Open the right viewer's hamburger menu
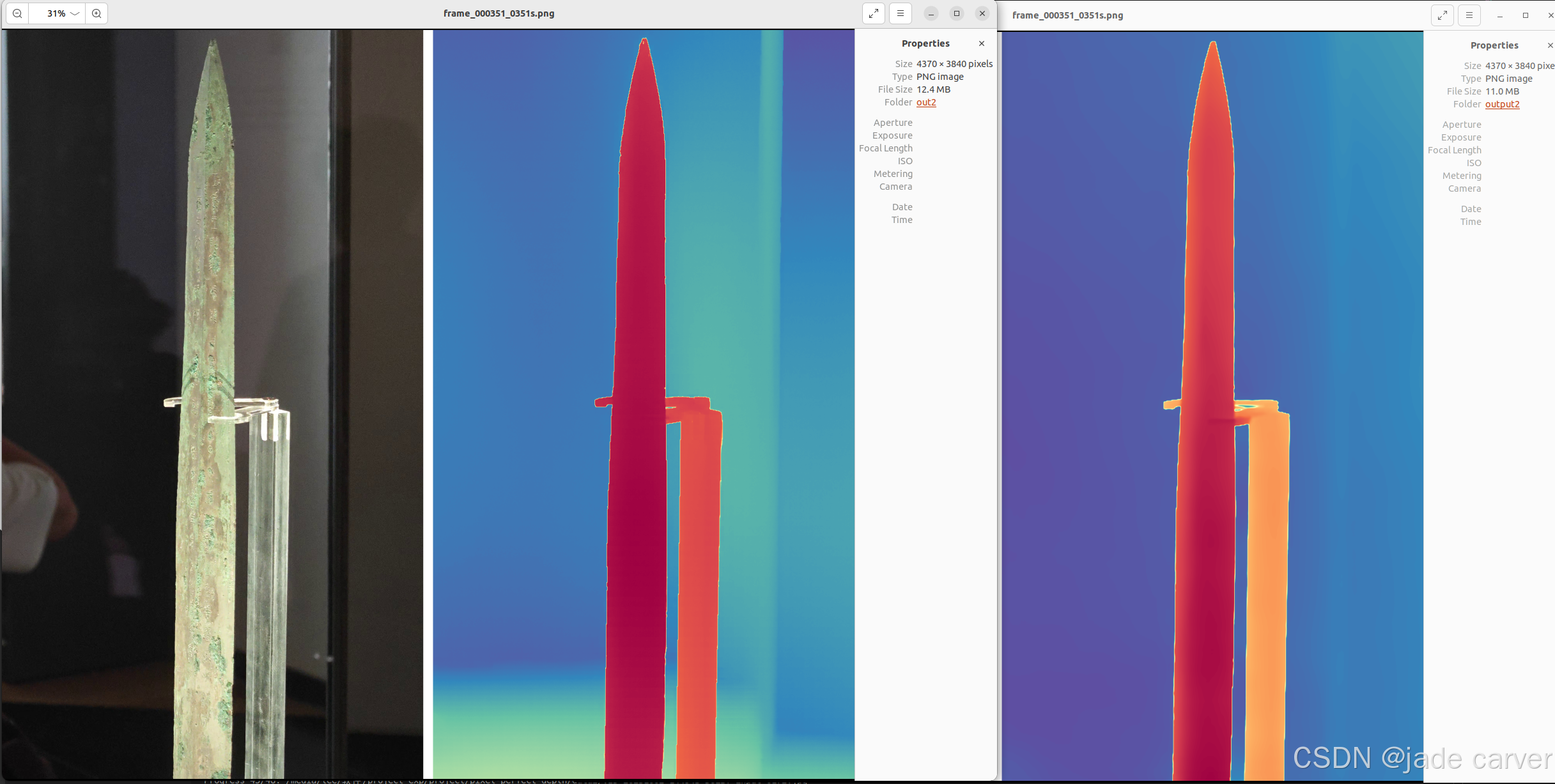Screen dimensions: 1555x784 [x=1469, y=15]
